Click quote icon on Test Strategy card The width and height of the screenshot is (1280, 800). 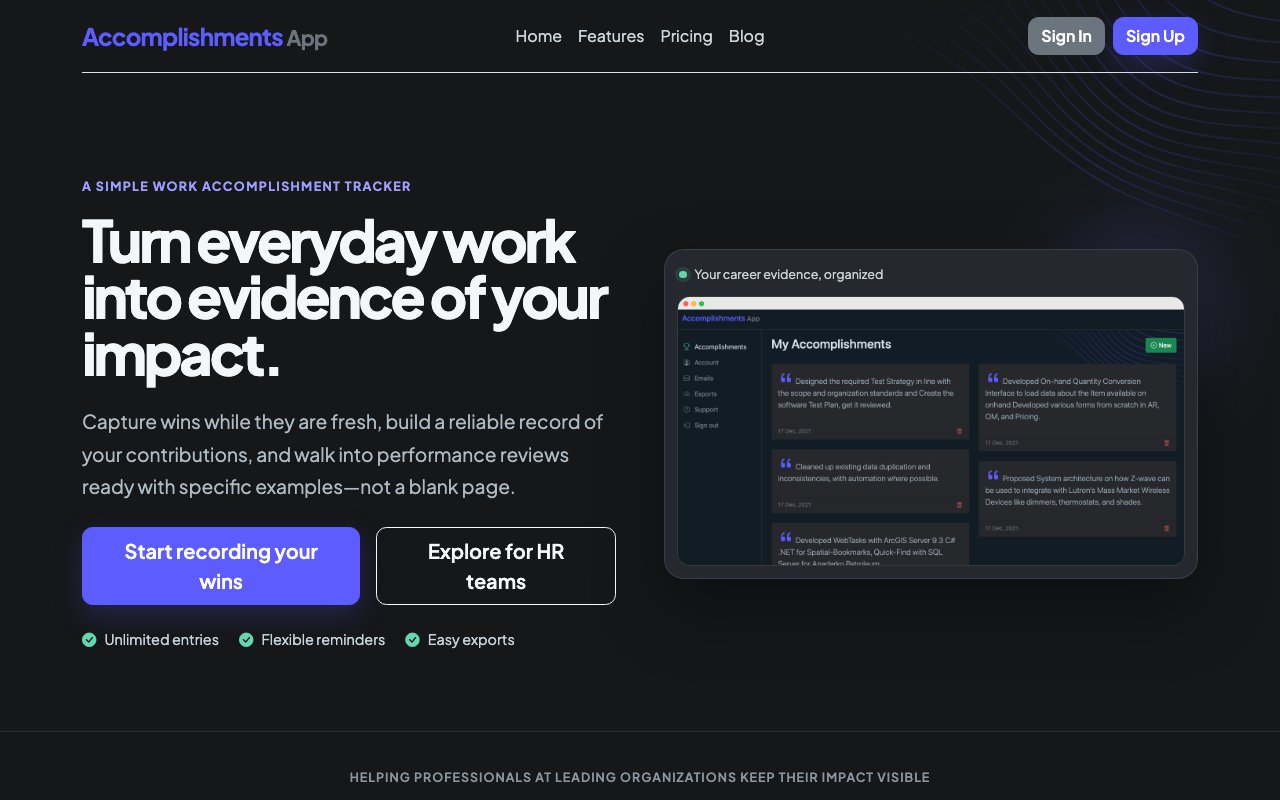(x=786, y=379)
